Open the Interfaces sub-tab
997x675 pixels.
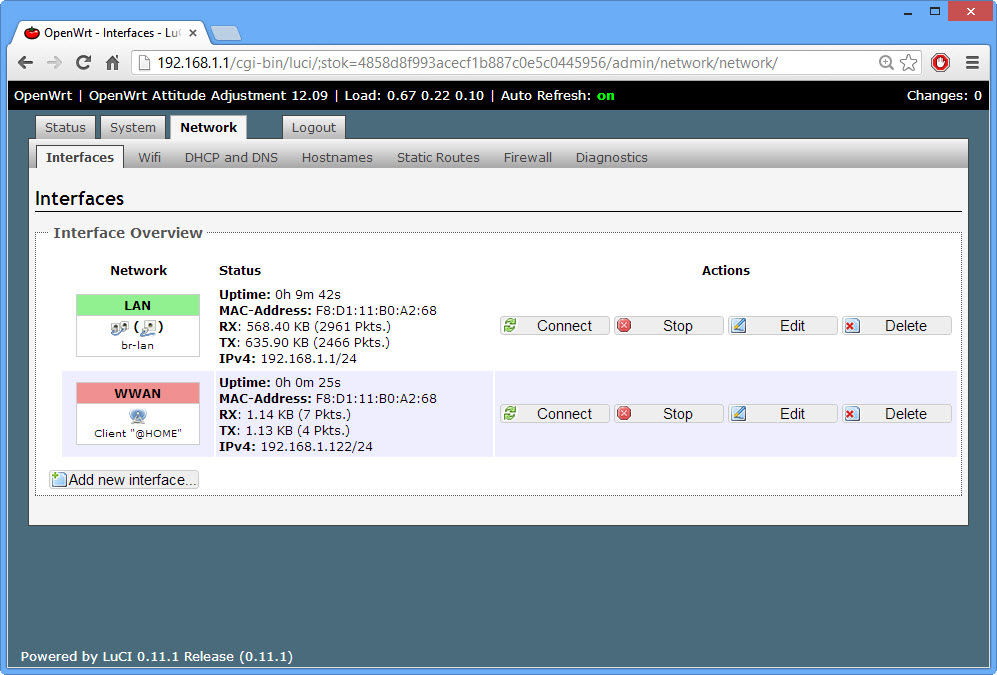[x=79, y=157]
